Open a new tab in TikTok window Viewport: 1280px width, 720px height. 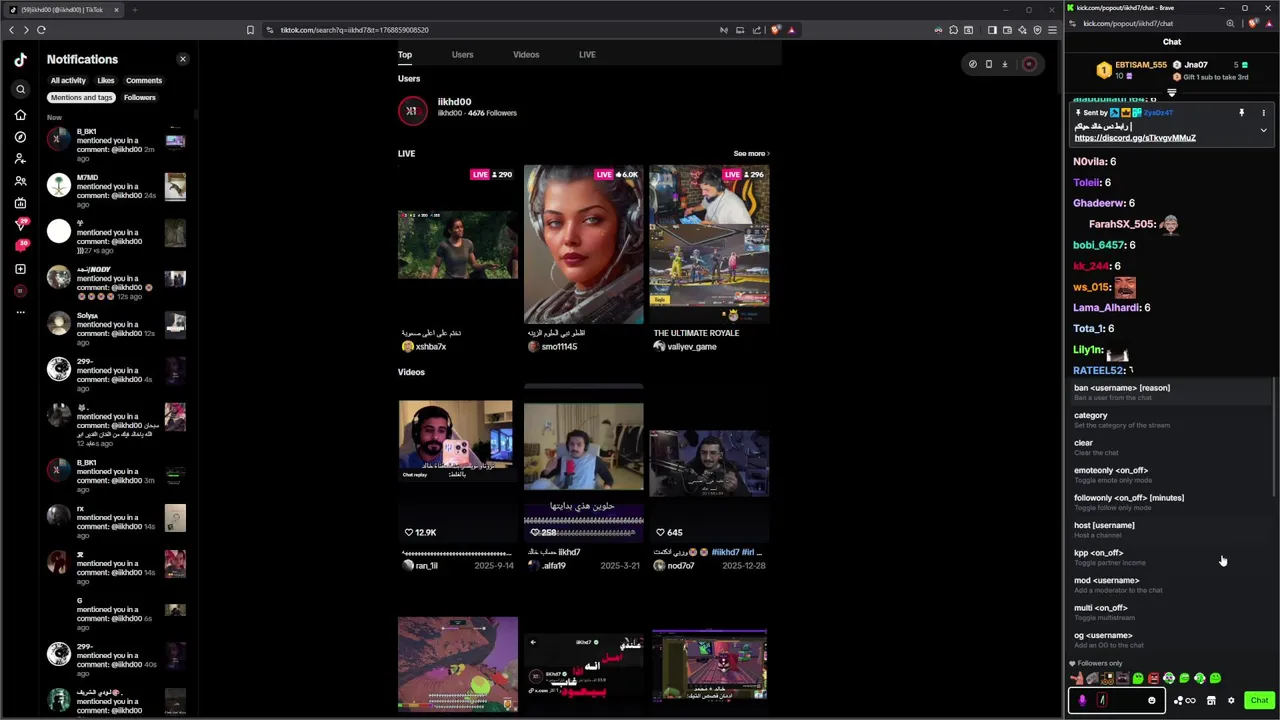pyautogui.click(x=134, y=10)
